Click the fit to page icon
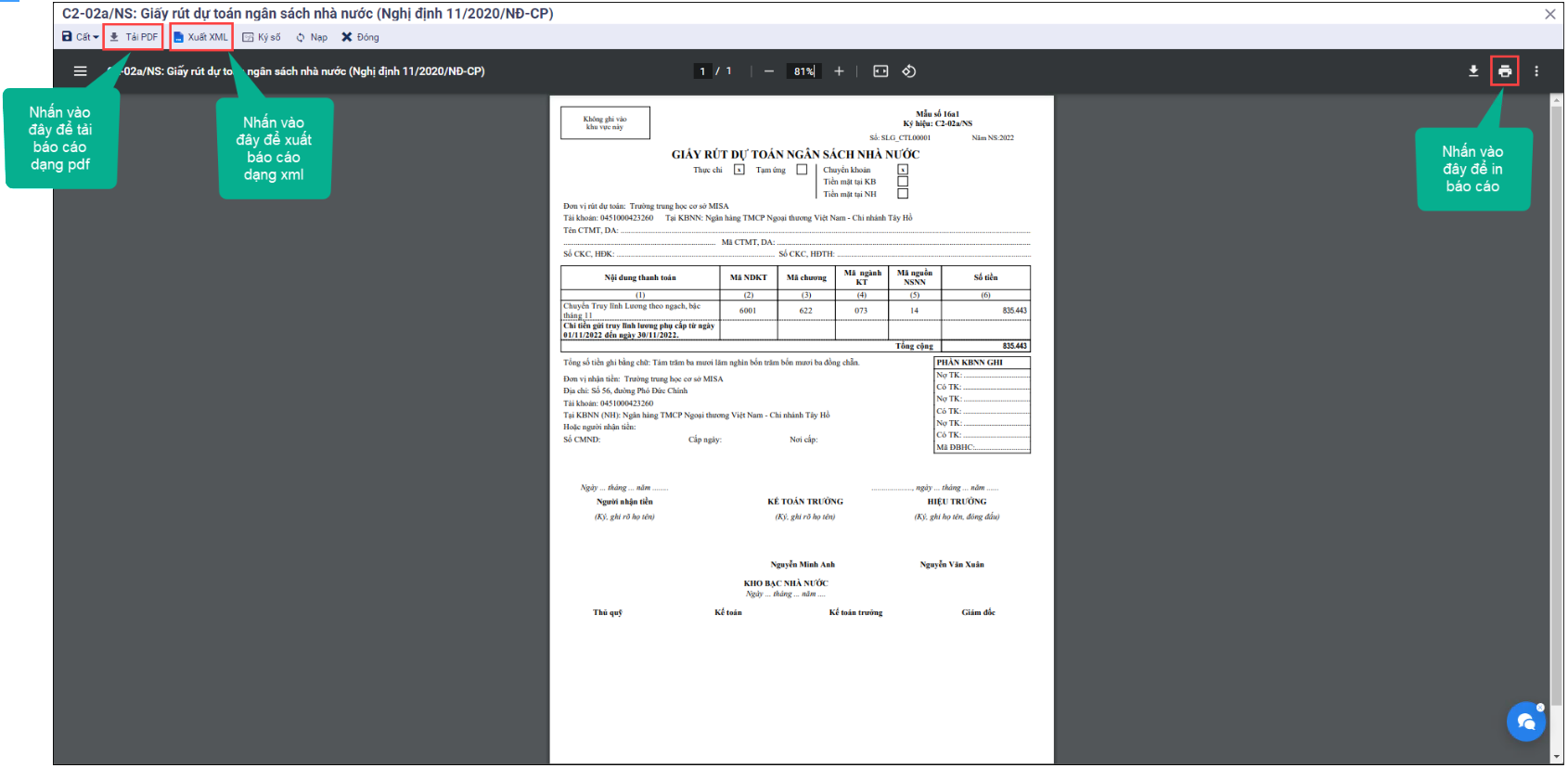Image resolution: width=1568 pixels, height=768 pixels. point(880,71)
